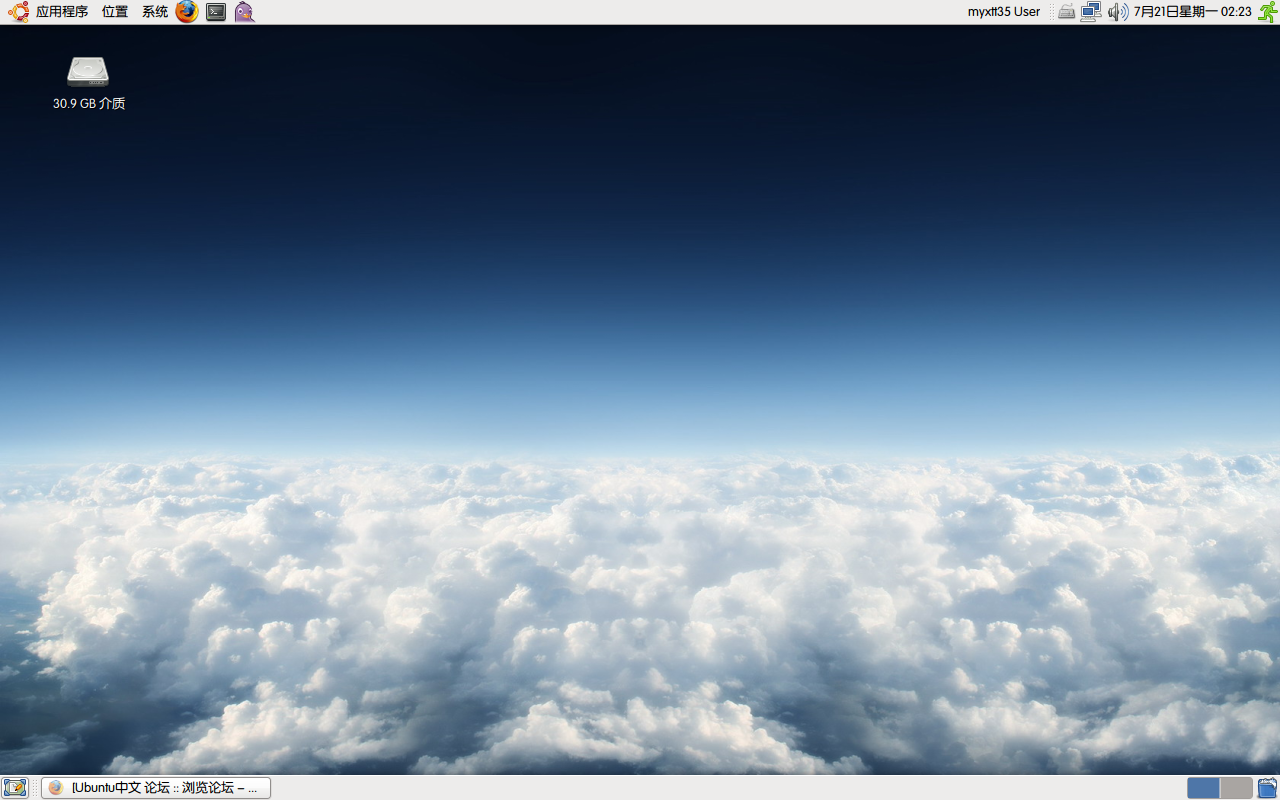Open the 系统 menu

tap(155, 12)
